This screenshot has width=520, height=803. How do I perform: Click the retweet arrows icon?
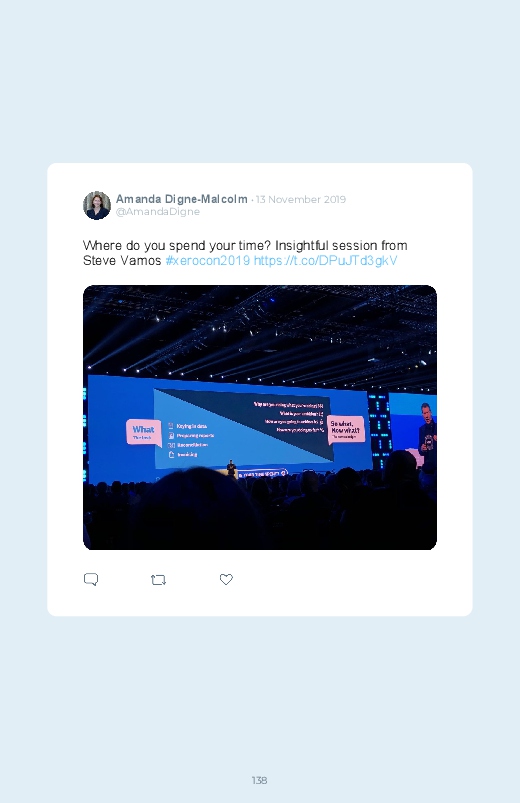click(x=158, y=580)
